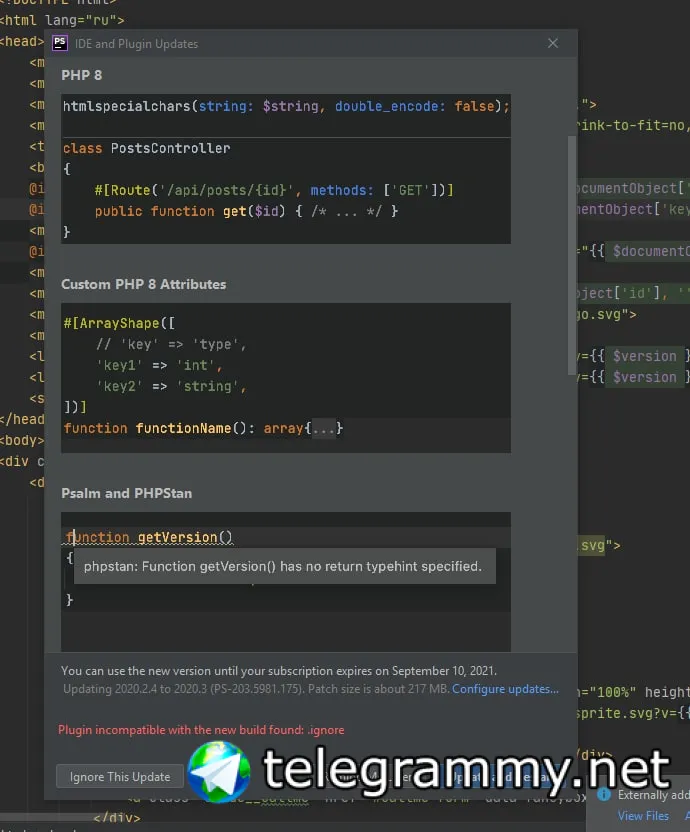Image resolution: width=690 pixels, height=832 pixels.
Task: Click the PhpStorm logo in dialog title
Action: (x=60, y=43)
